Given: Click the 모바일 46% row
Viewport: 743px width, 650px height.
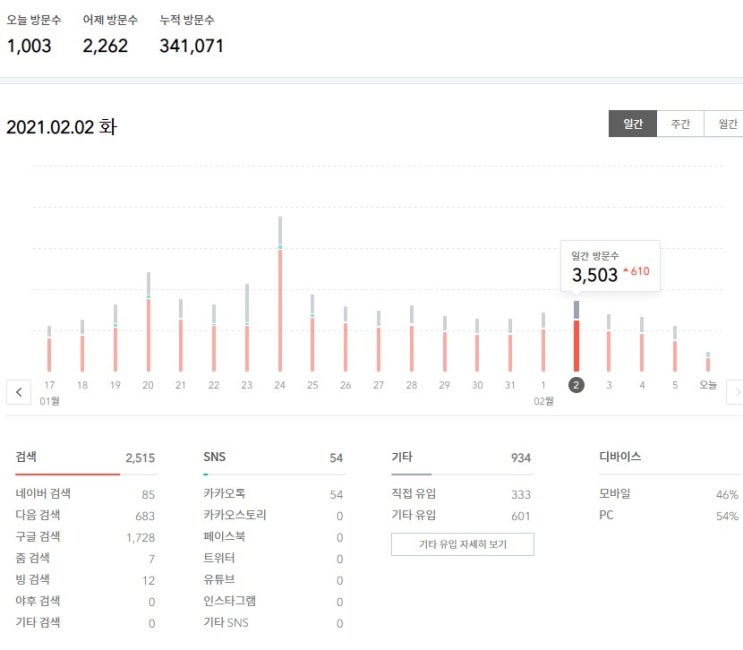Looking at the screenshot, I should 669,494.
